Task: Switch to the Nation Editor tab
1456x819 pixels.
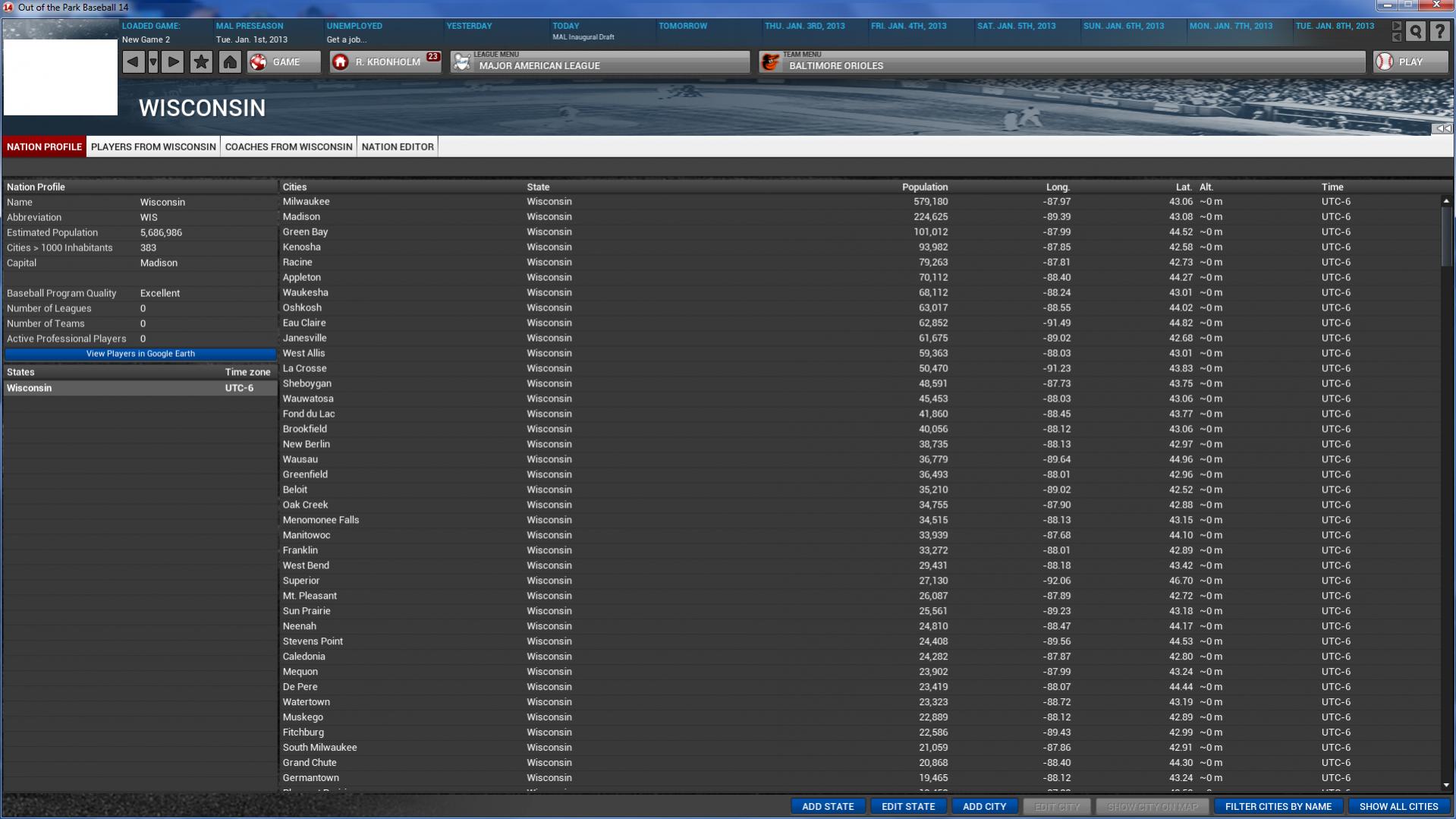Action: coord(398,146)
